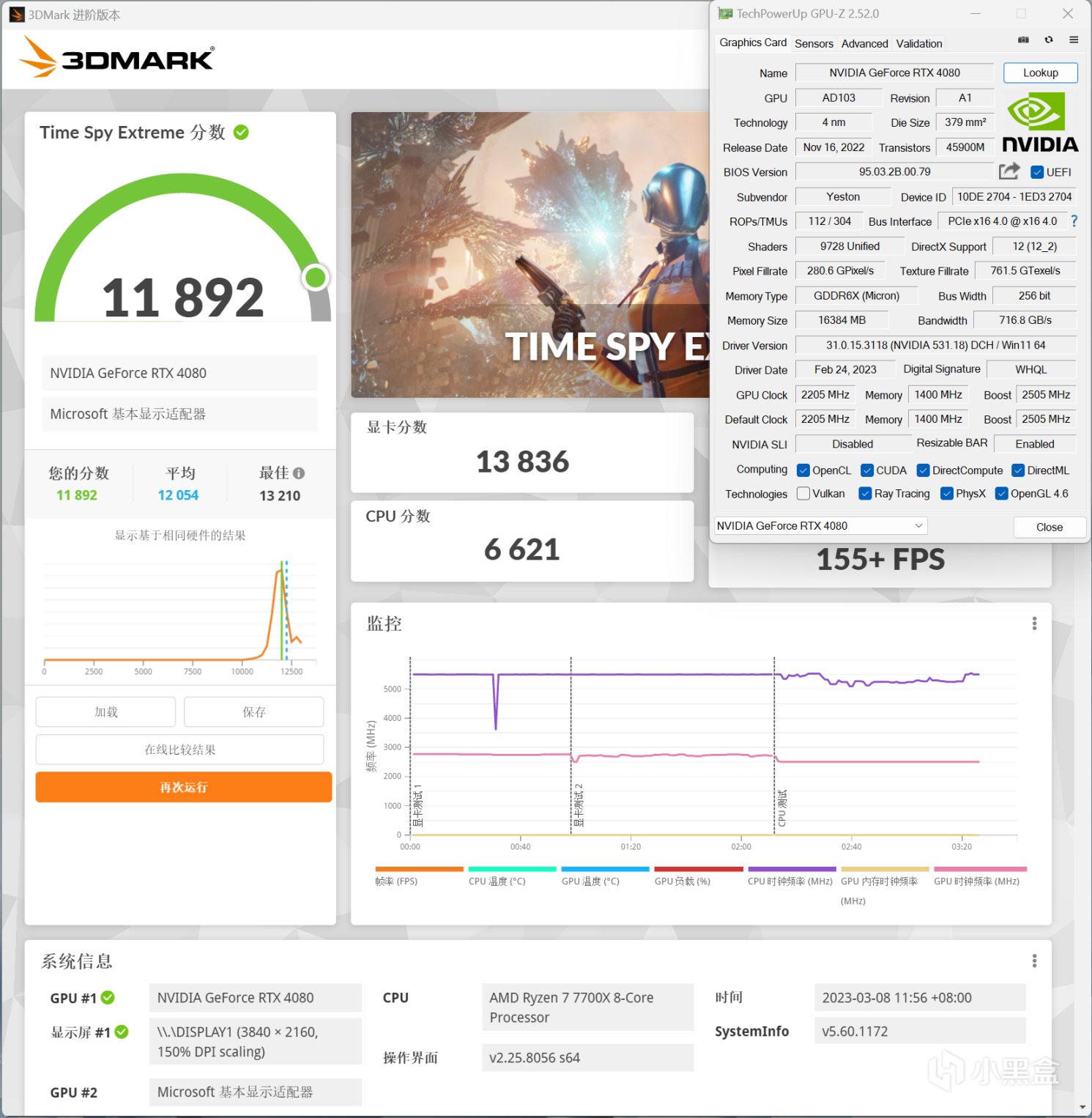Click your score value 11 892 in green
The image size is (1092, 1118).
[x=77, y=495]
